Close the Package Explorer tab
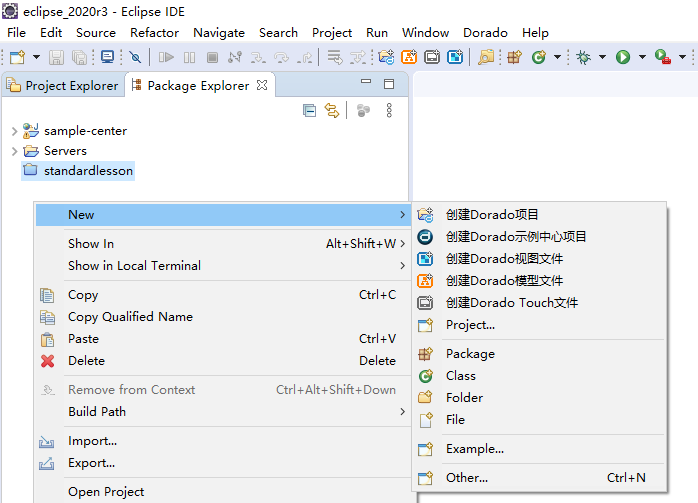Image resolution: width=698 pixels, height=503 pixels. click(x=262, y=85)
